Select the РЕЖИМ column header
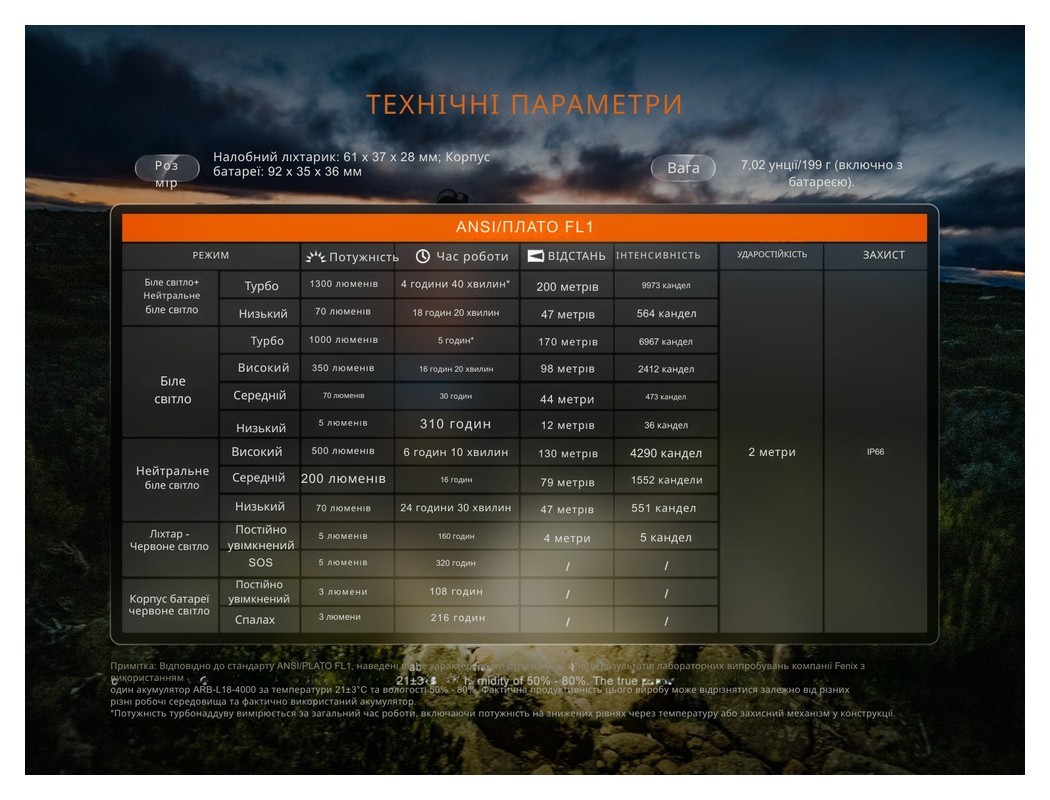 click(x=211, y=256)
